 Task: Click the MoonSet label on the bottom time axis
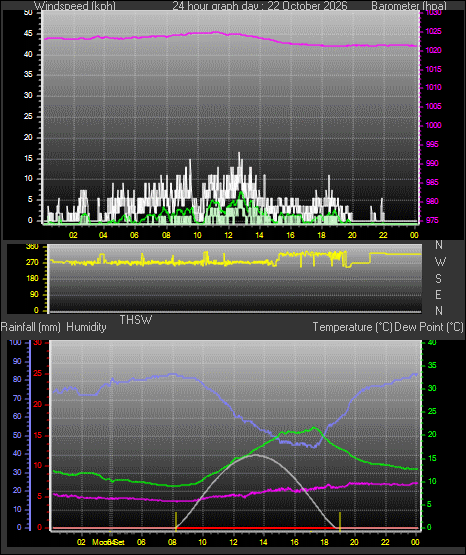coord(108,542)
